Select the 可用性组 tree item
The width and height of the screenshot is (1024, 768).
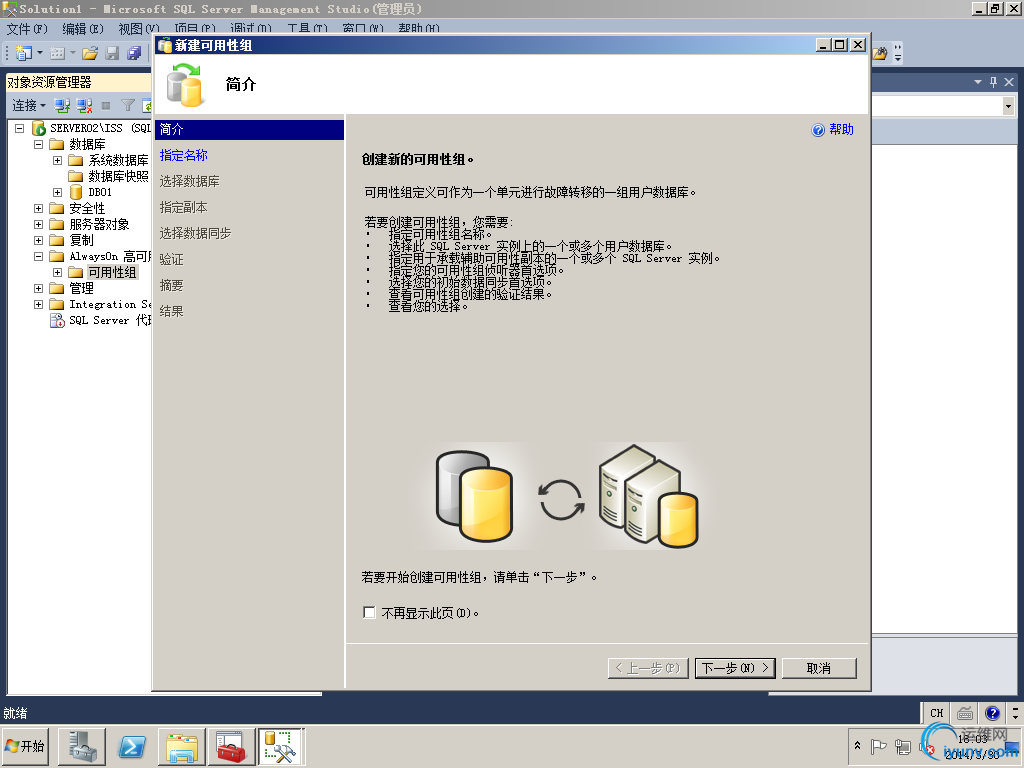tap(112, 272)
